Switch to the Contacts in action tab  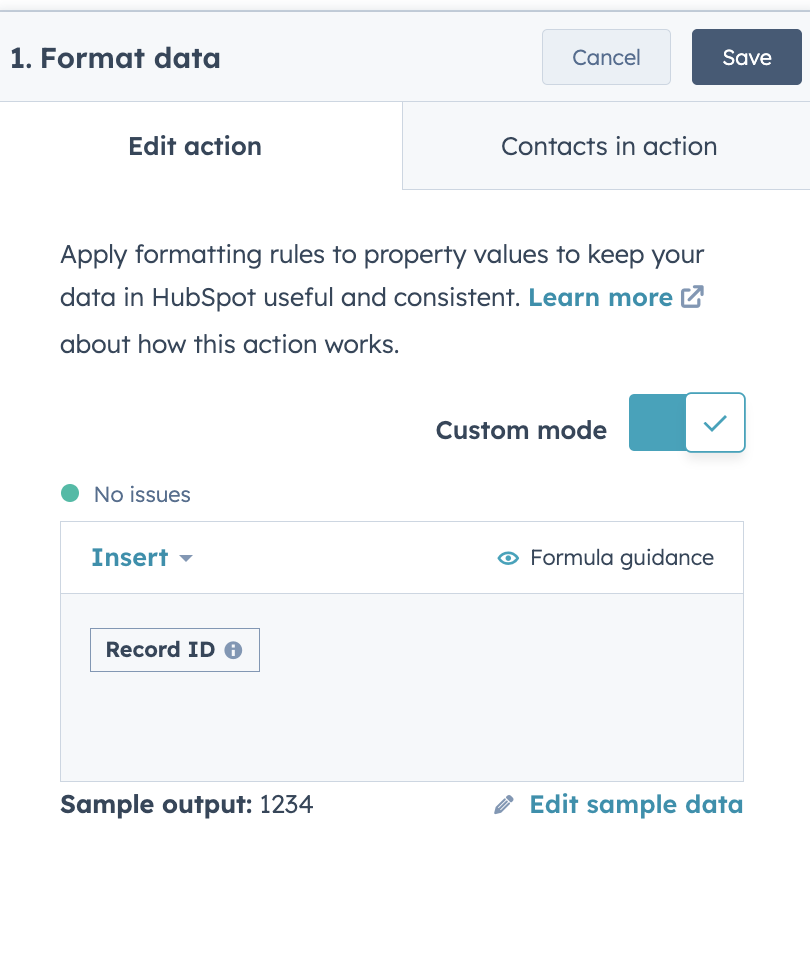[608, 146]
